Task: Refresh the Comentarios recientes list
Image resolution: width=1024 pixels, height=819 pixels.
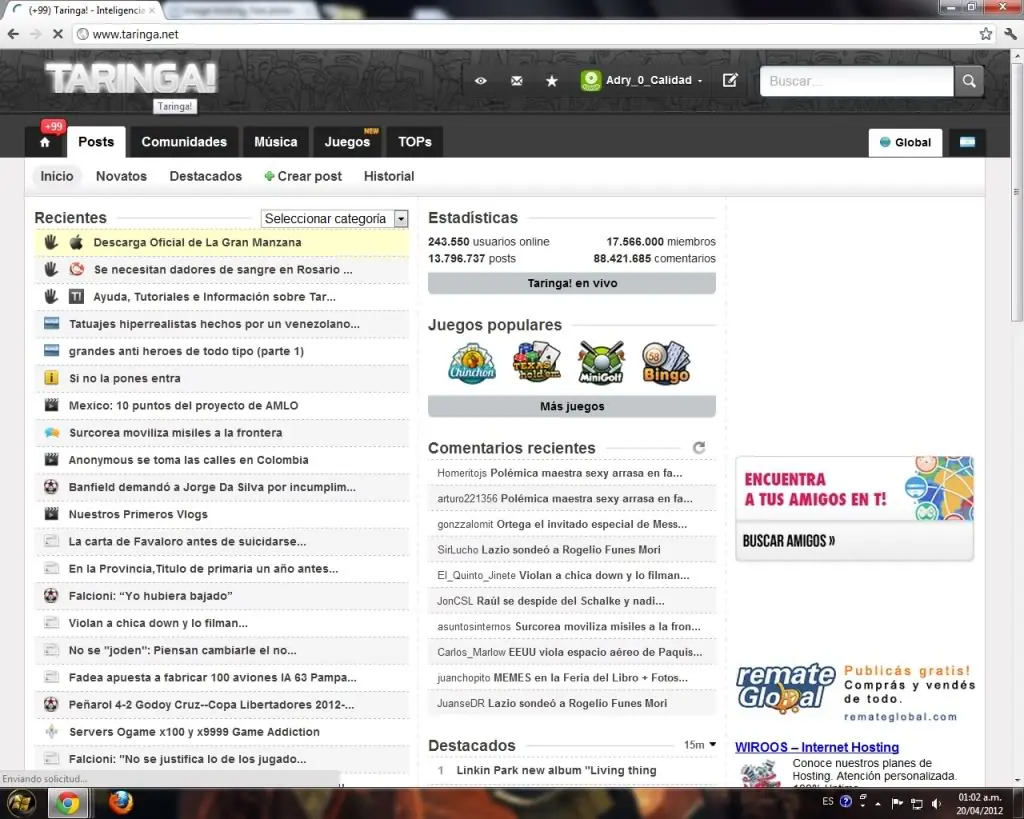Action: pyautogui.click(x=699, y=448)
